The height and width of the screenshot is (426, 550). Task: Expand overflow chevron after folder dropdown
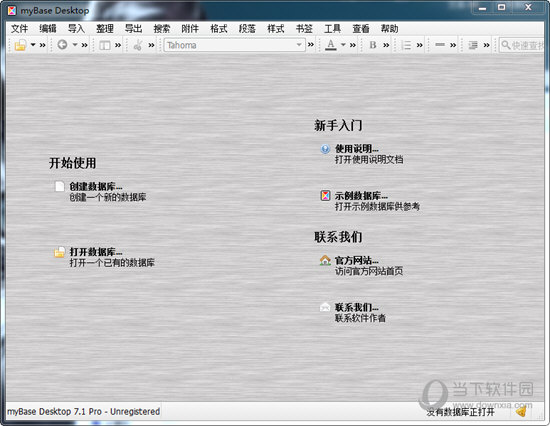(x=42, y=45)
